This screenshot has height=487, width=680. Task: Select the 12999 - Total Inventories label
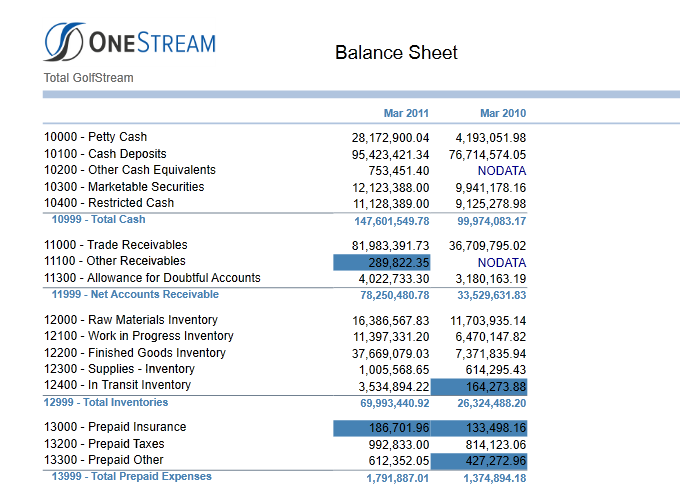coord(106,402)
